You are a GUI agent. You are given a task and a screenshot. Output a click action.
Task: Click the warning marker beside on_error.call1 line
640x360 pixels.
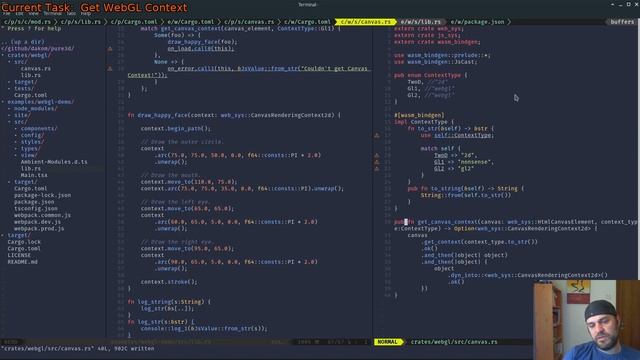tap(110, 69)
